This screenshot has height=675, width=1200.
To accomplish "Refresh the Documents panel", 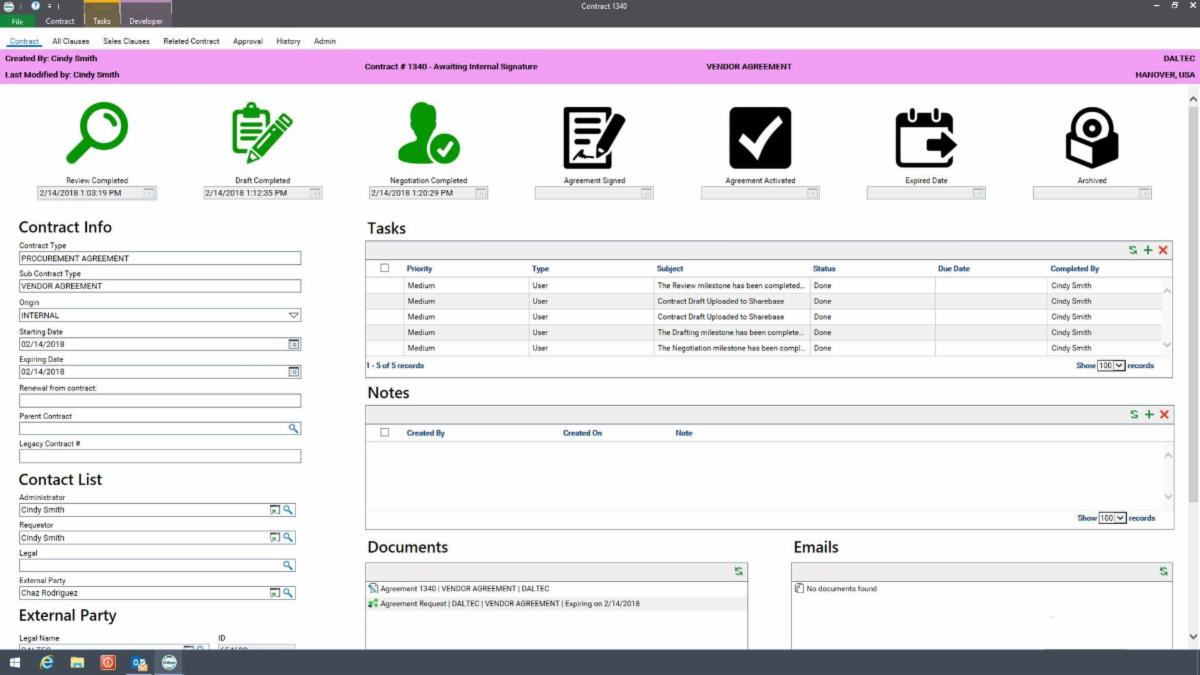I will [739, 571].
